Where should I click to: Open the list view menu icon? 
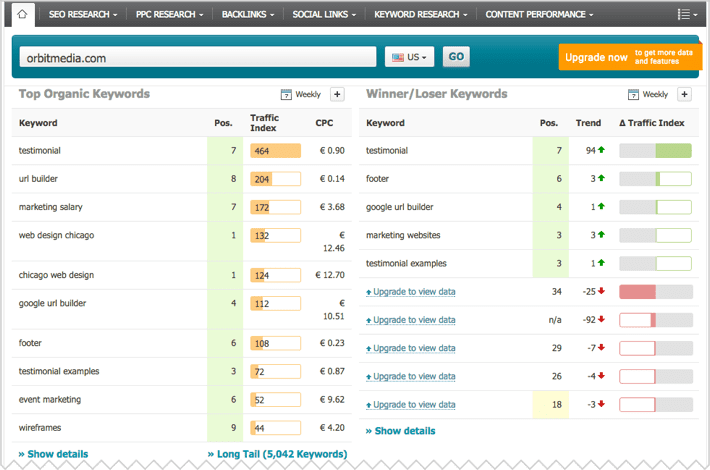tap(687, 14)
